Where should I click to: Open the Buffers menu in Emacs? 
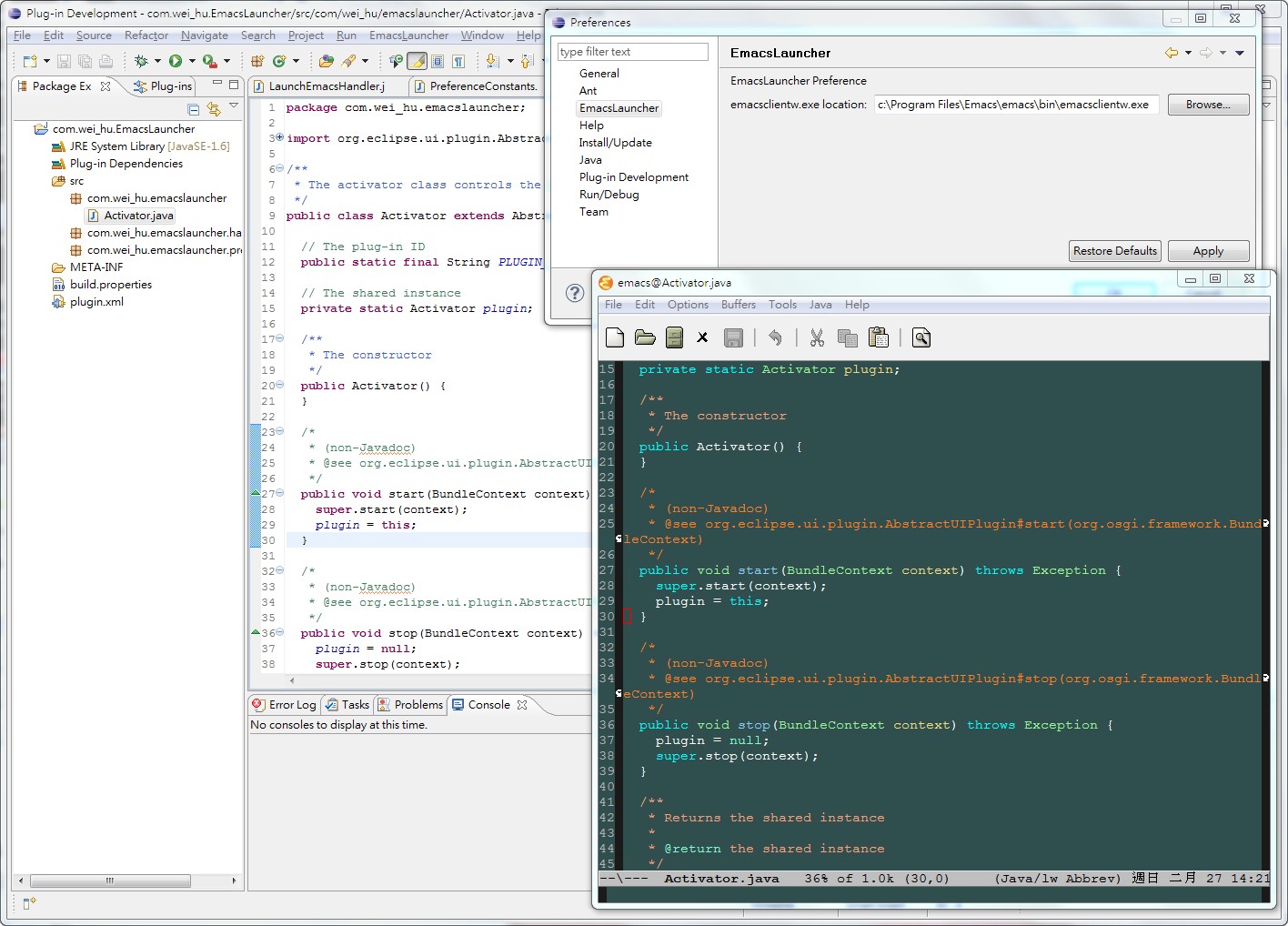(x=738, y=305)
